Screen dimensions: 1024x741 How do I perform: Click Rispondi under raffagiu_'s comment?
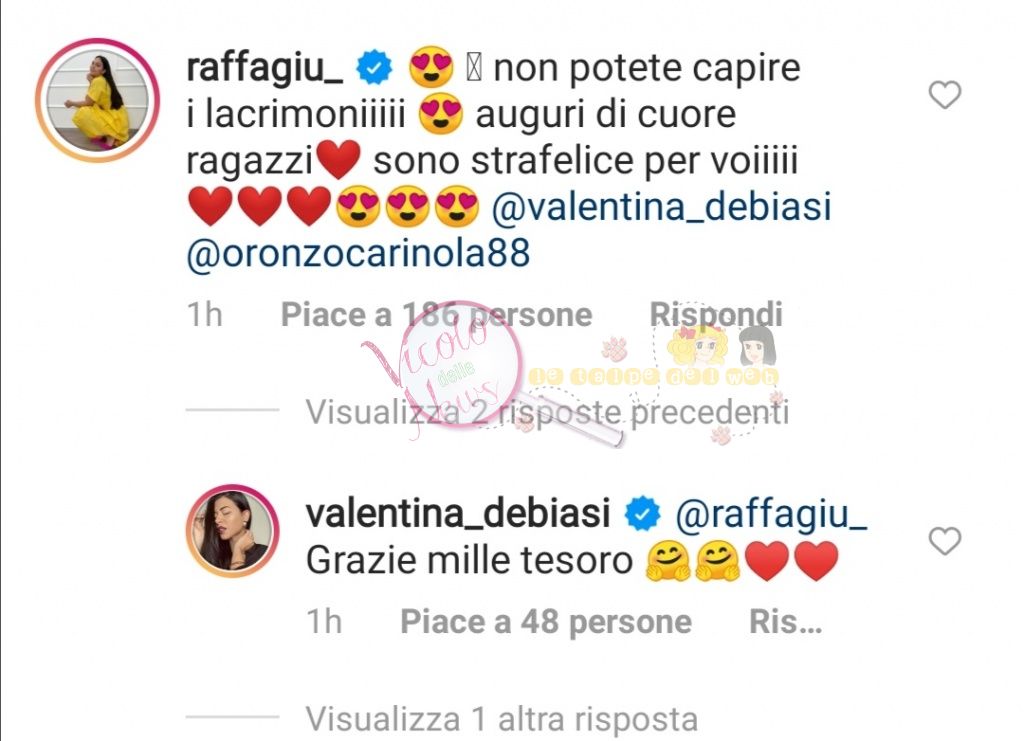click(x=716, y=315)
